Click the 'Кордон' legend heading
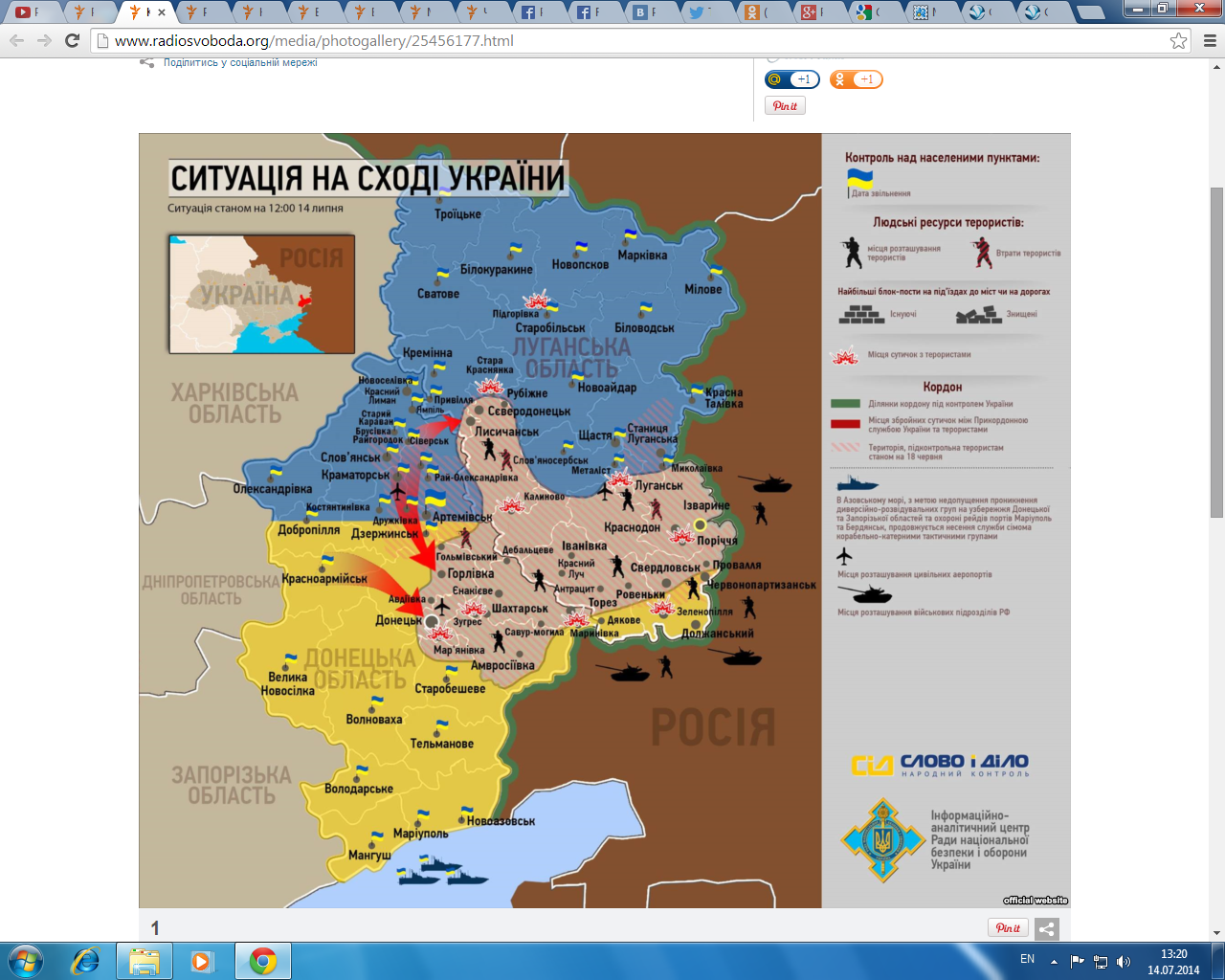 pos(943,387)
